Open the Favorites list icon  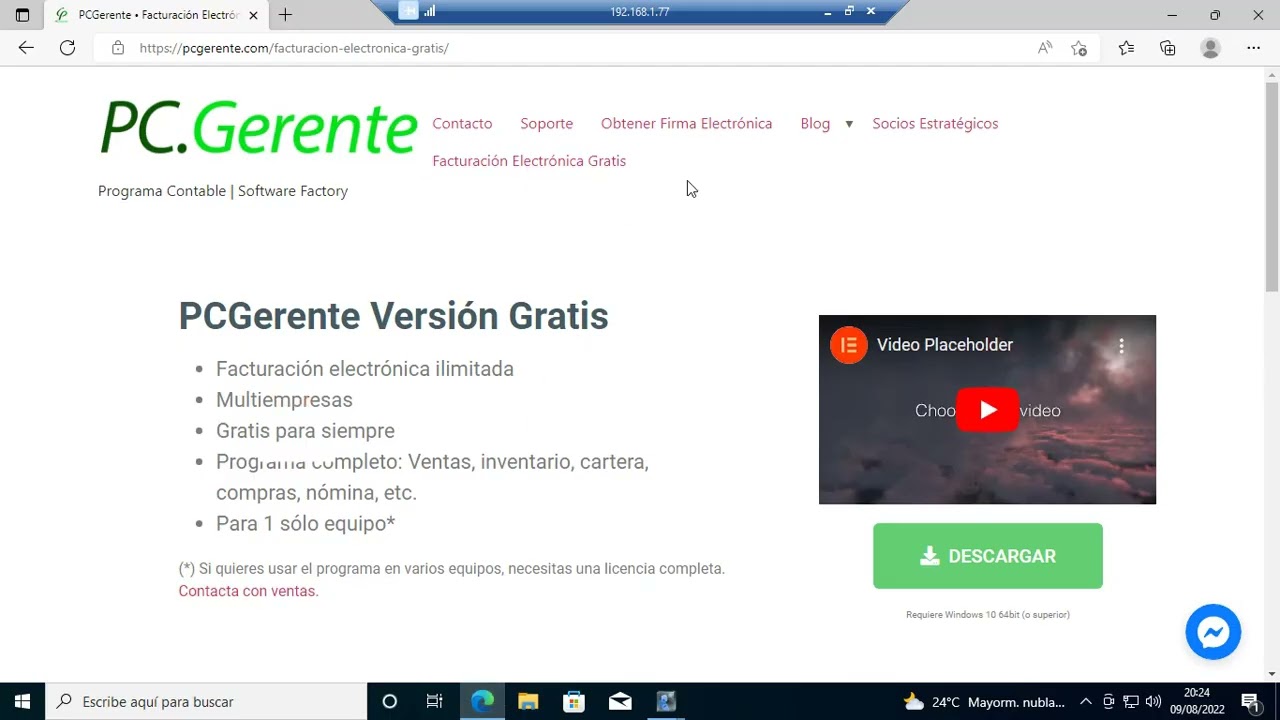click(1126, 48)
